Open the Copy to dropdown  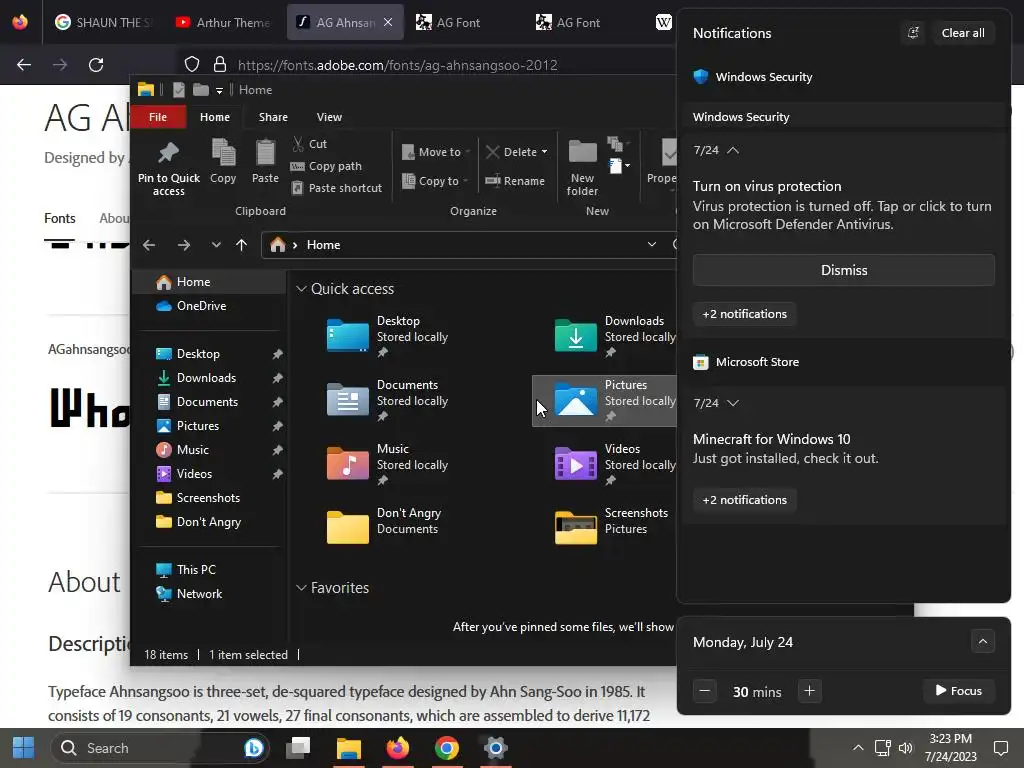[435, 181]
